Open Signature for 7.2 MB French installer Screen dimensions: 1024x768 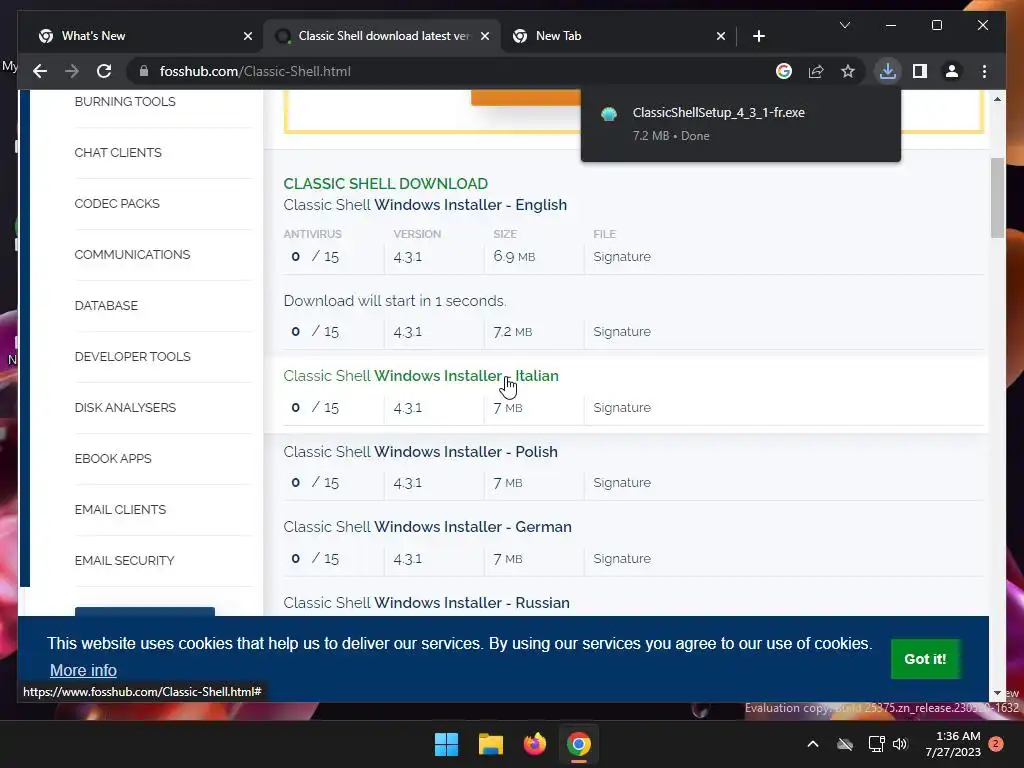(x=622, y=332)
